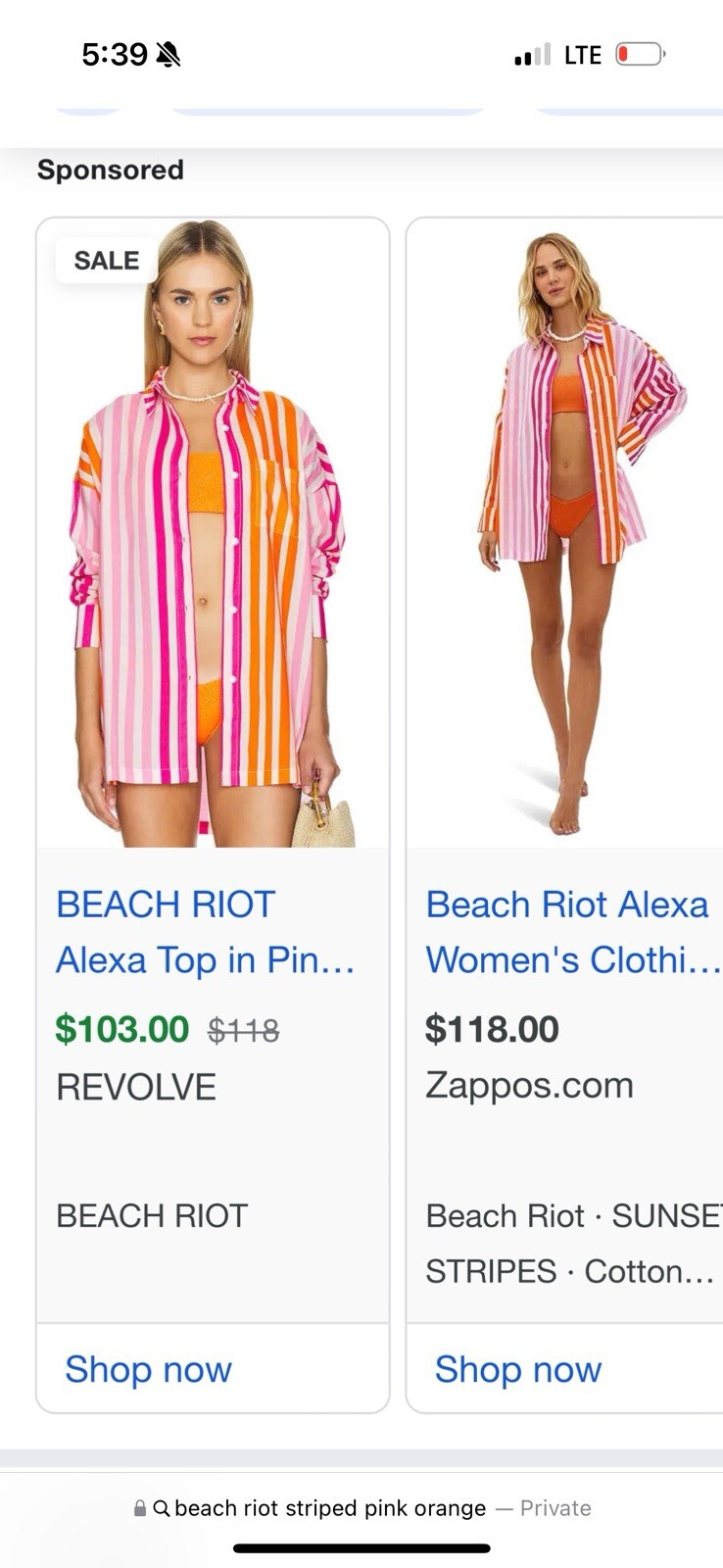Tap the LTE network indicator

583,55
